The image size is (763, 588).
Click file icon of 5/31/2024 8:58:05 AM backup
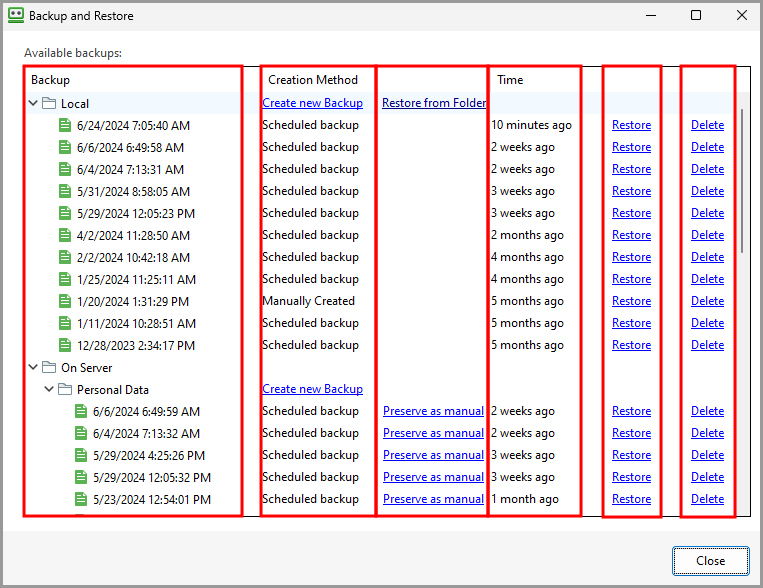(65, 191)
